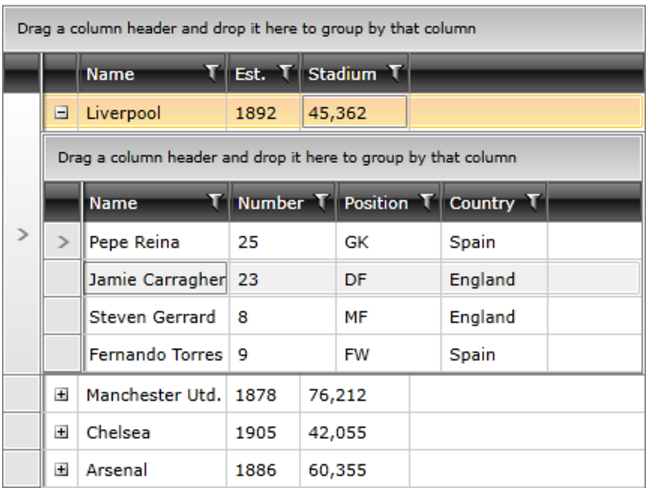The width and height of the screenshot is (663, 503).
Task: Sort by Stadium column header
Action: pyautogui.click(x=342, y=74)
